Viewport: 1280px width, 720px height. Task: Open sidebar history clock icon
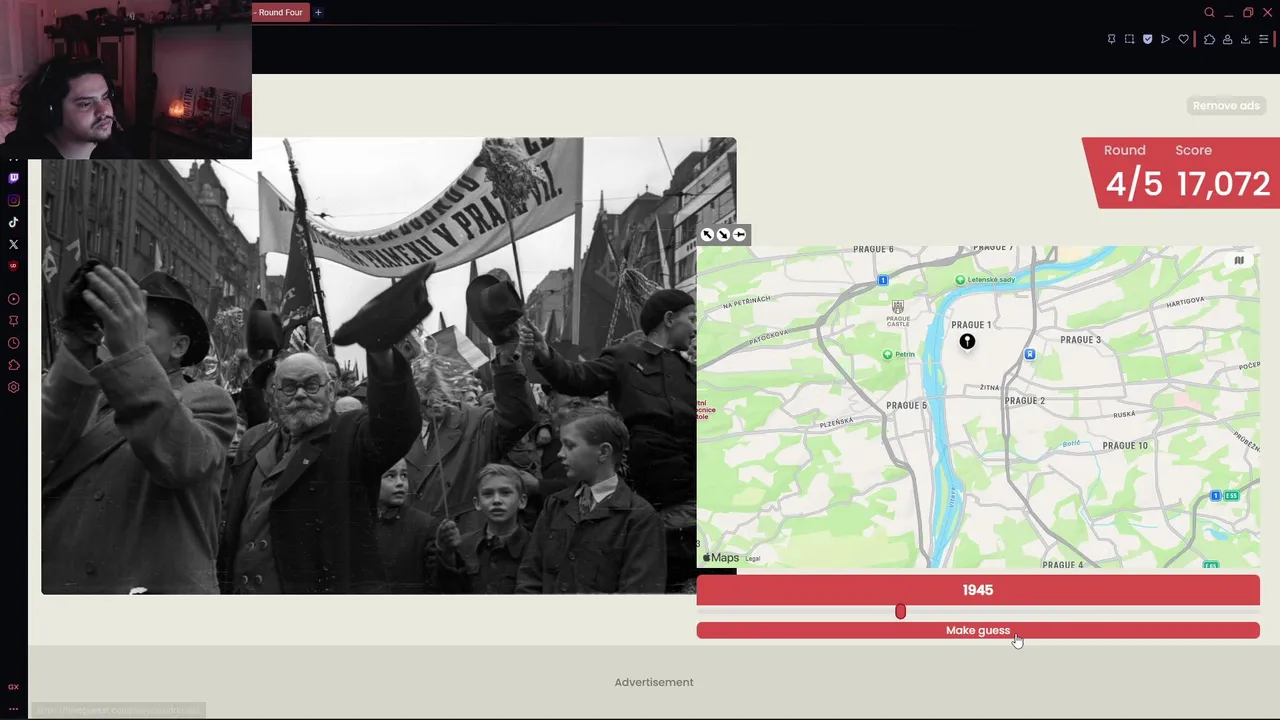[x=13, y=343]
